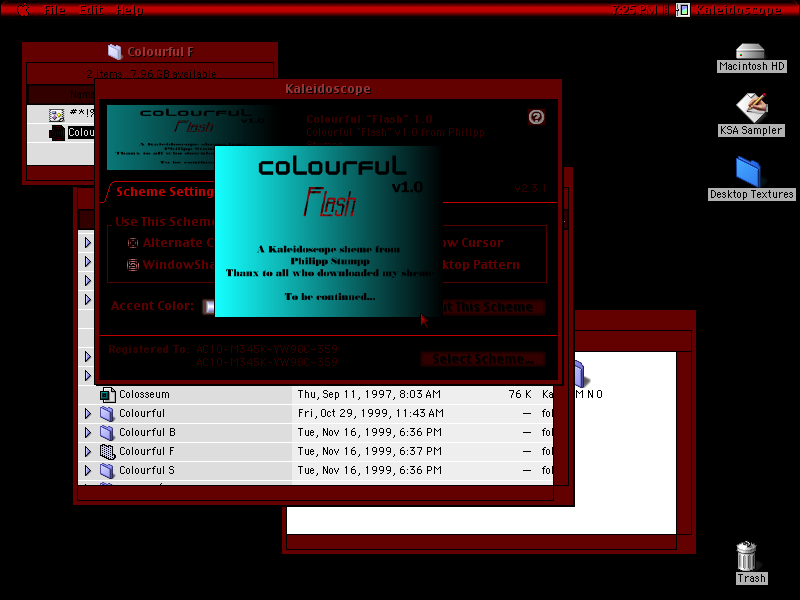Click the Colourful F window title folder icon
Viewport: 800px width, 600px height.
[x=115, y=52]
